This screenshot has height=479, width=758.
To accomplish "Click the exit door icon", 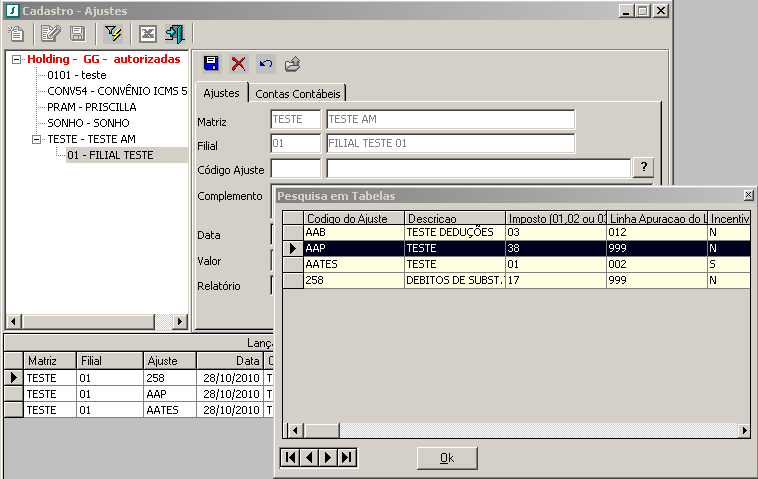I will [x=175, y=34].
